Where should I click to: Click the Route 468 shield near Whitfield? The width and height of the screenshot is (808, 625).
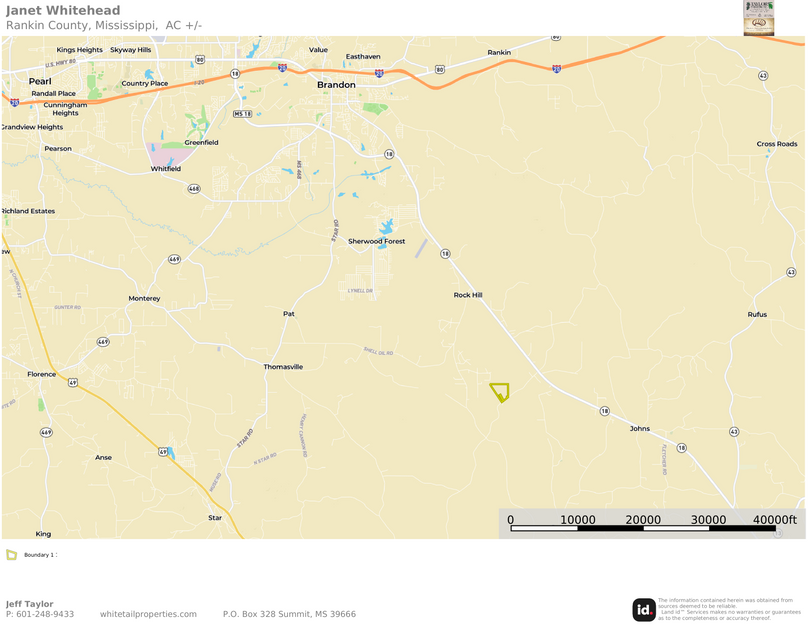tap(193, 188)
